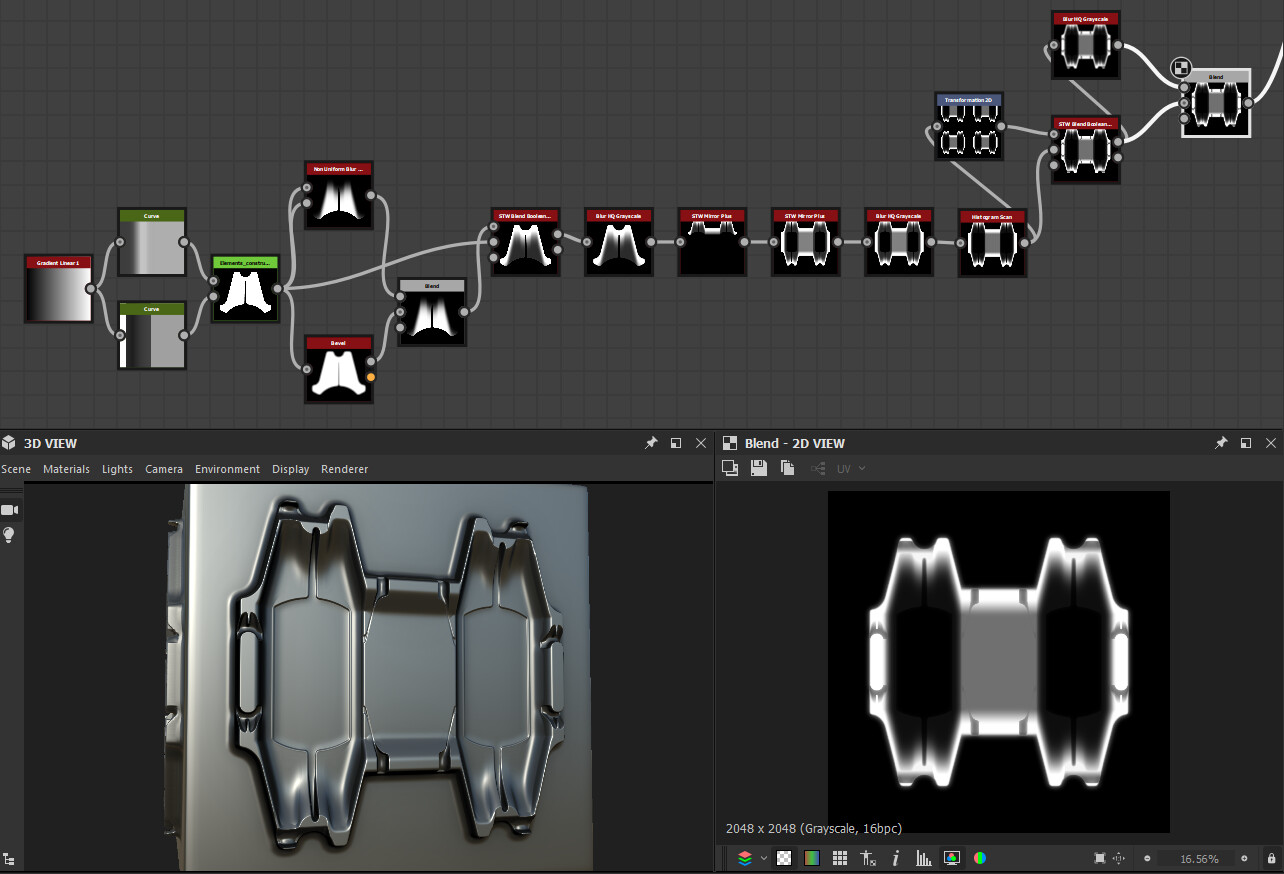The image size is (1284, 874).
Task: Open the Renderer menu
Action: coord(344,469)
